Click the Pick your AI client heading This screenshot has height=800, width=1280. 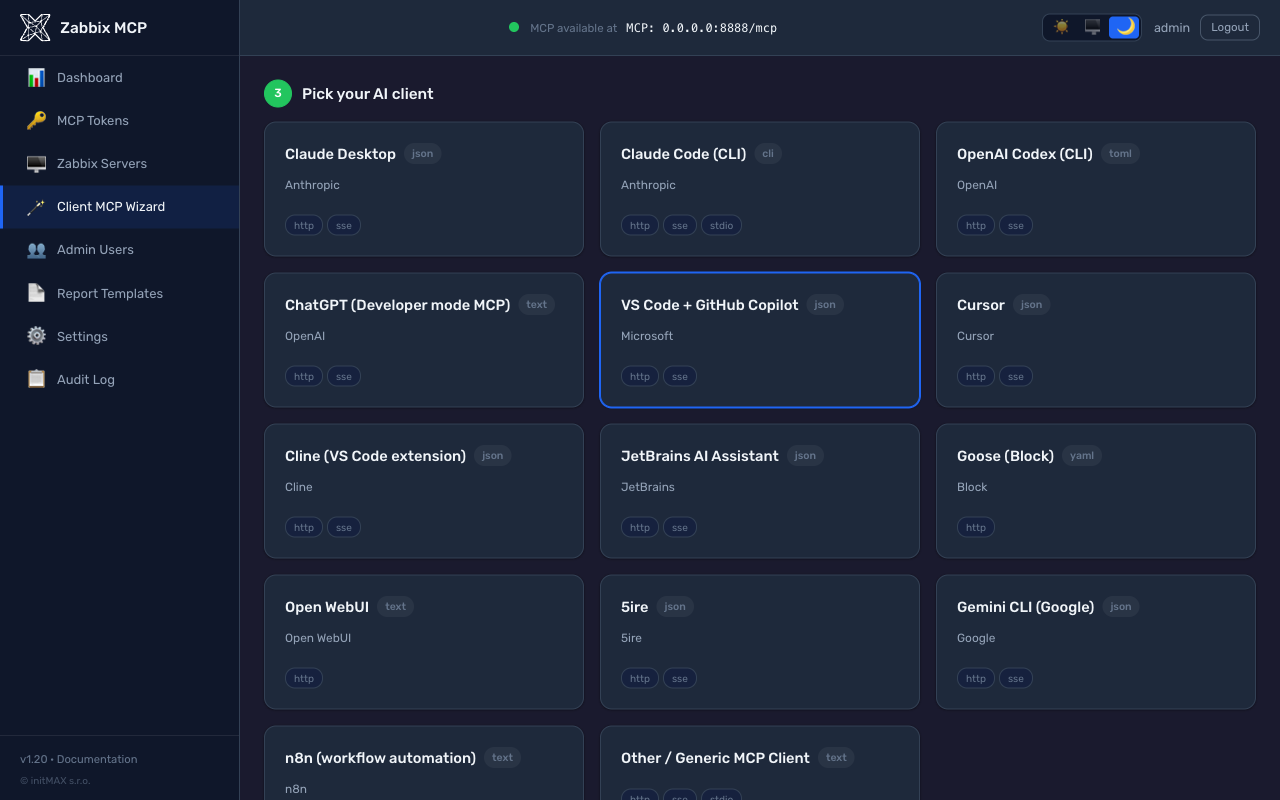click(x=368, y=94)
